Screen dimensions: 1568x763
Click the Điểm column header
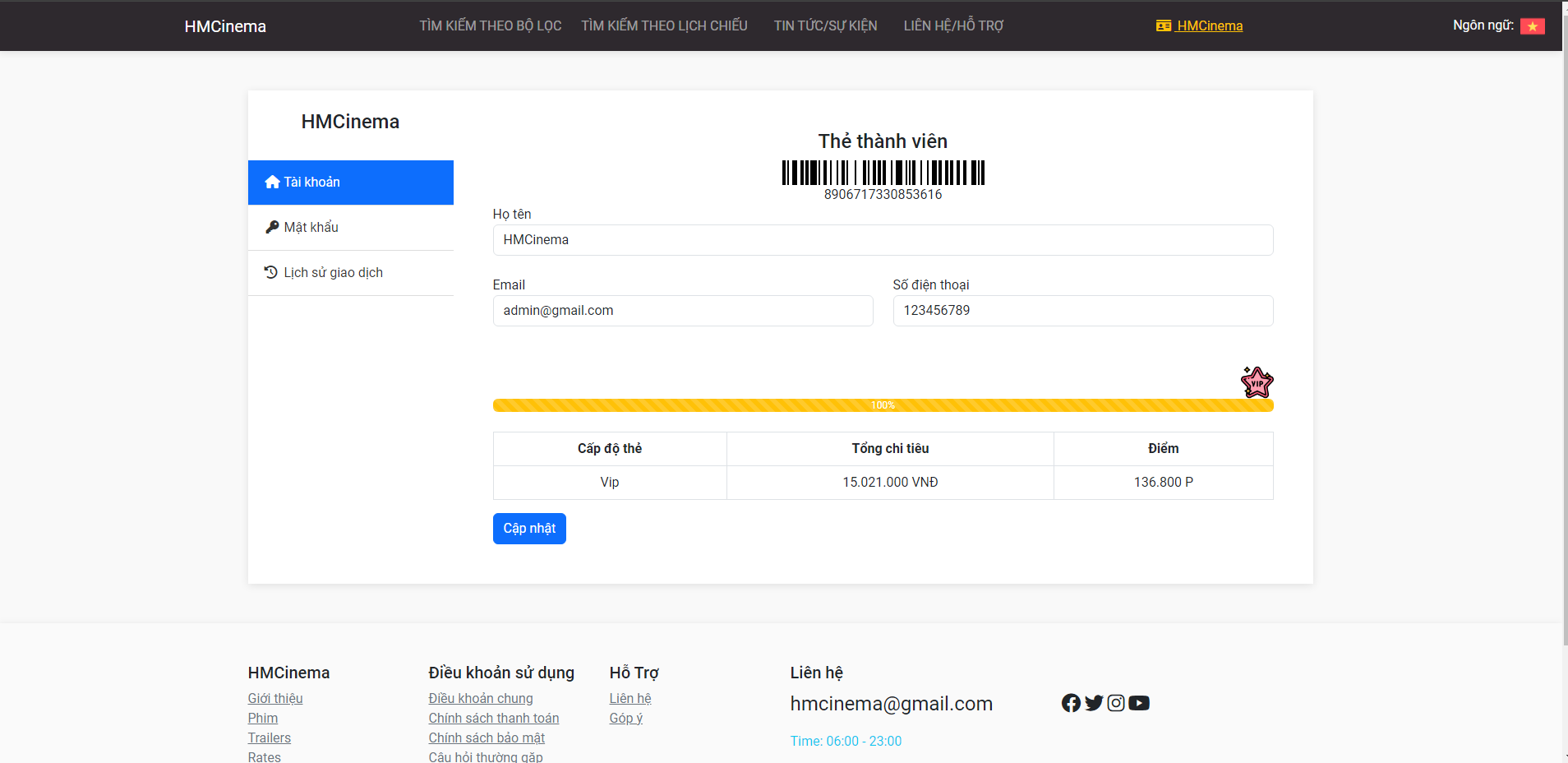pos(1164,449)
